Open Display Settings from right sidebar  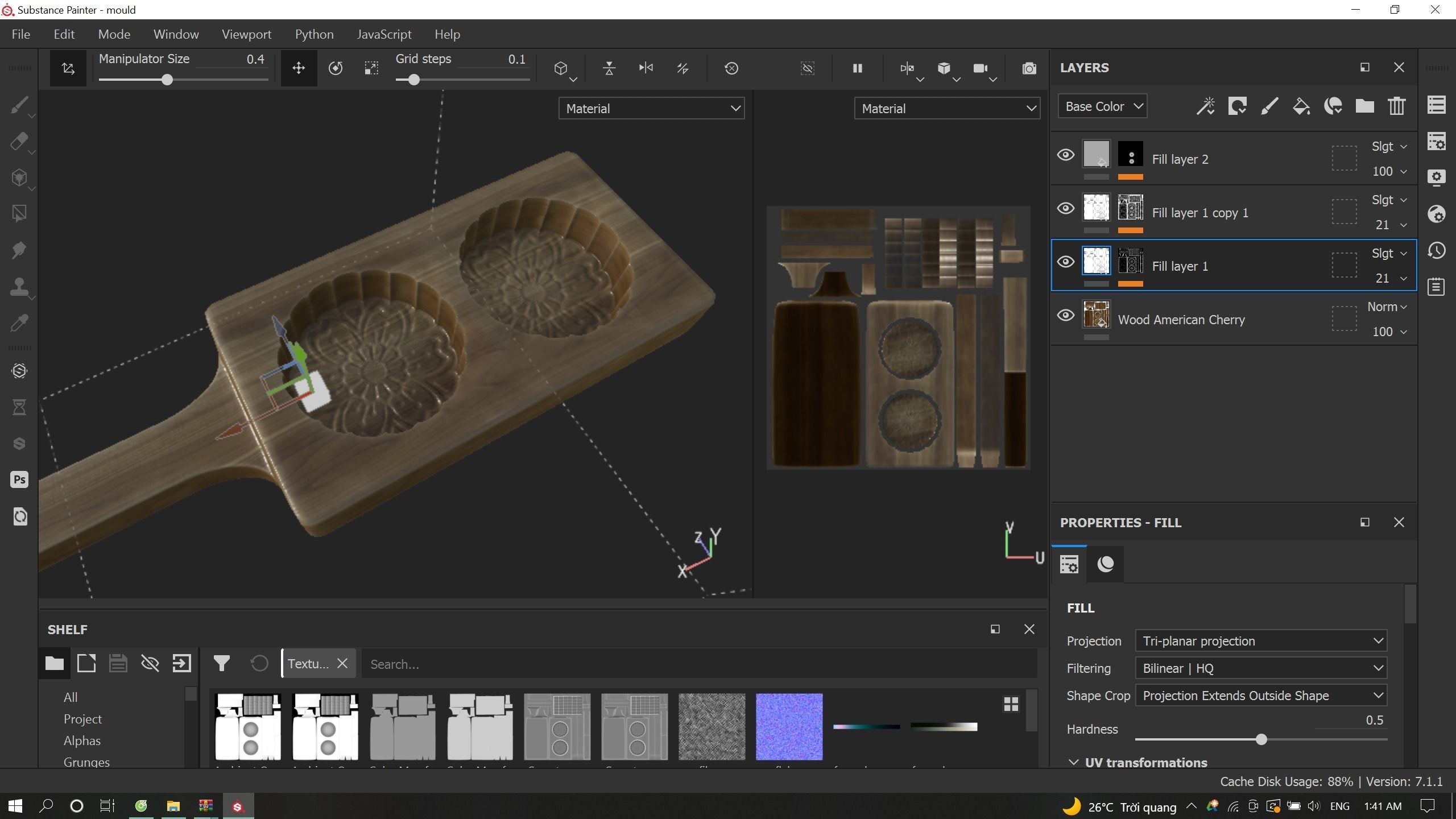pos(1437,177)
